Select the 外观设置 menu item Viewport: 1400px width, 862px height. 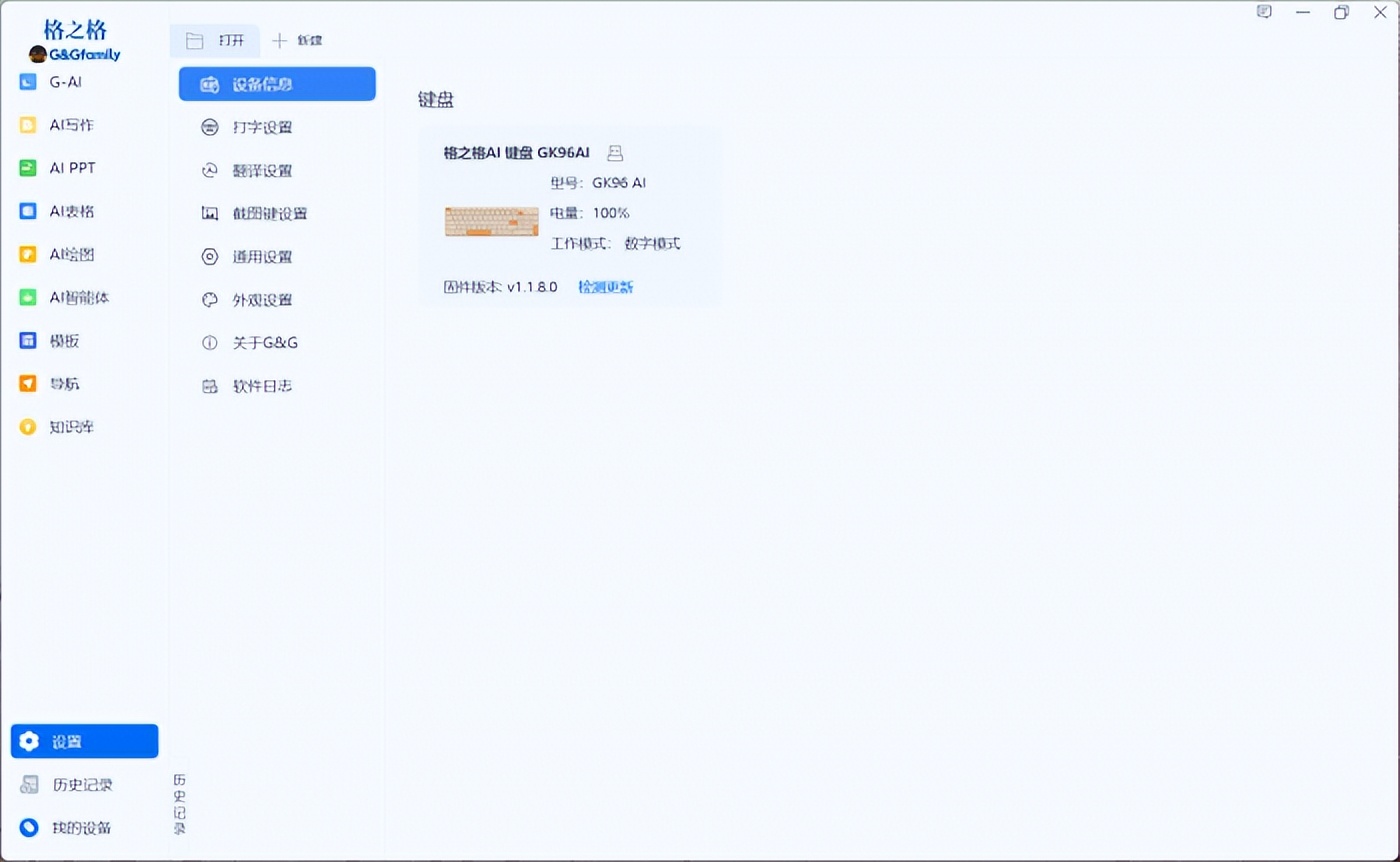click(x=277, y=299)
